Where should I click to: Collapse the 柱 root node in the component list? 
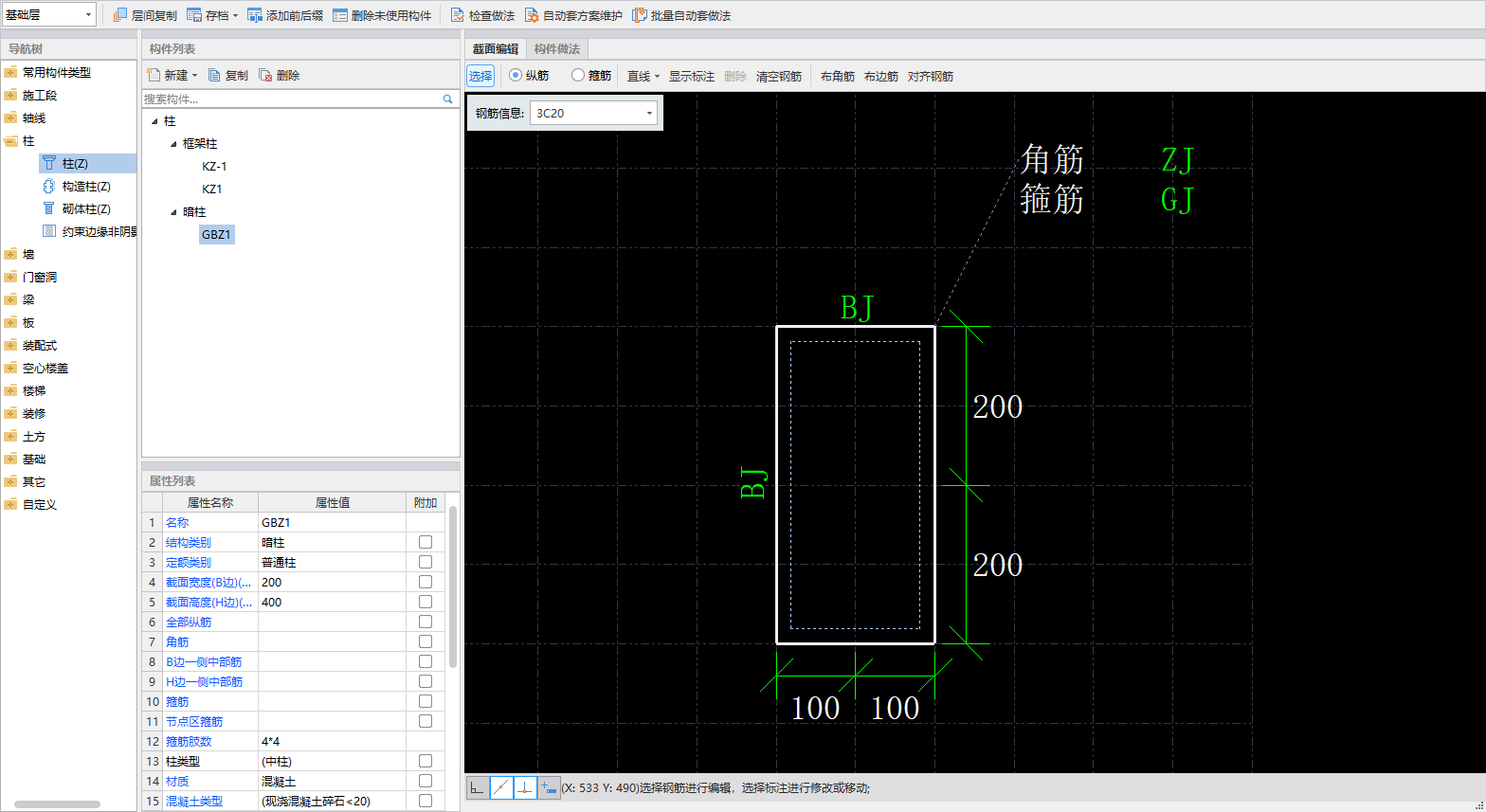pyautogui.click(x=155, y=121)
